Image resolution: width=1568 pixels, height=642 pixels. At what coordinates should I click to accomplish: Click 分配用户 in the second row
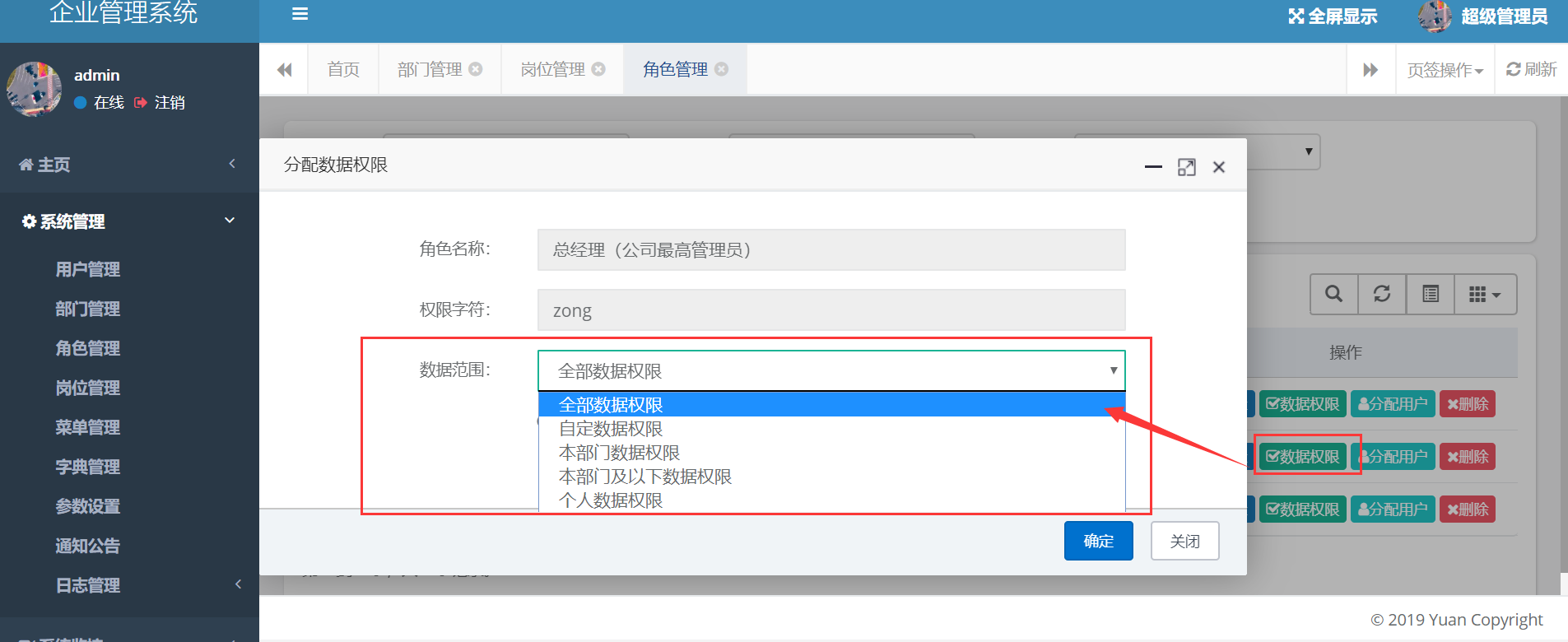1393,457
